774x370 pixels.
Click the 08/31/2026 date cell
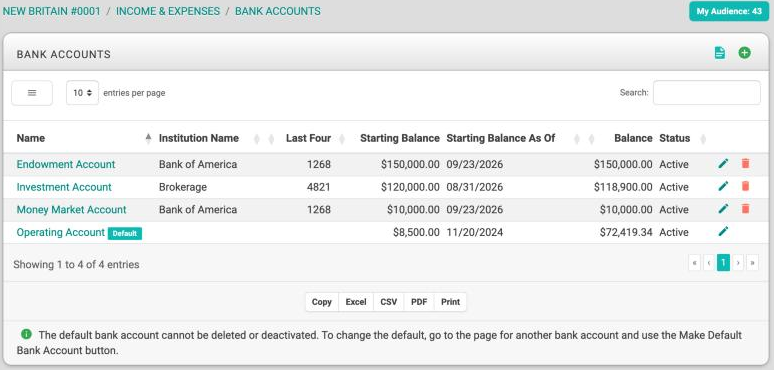(474, 187)
